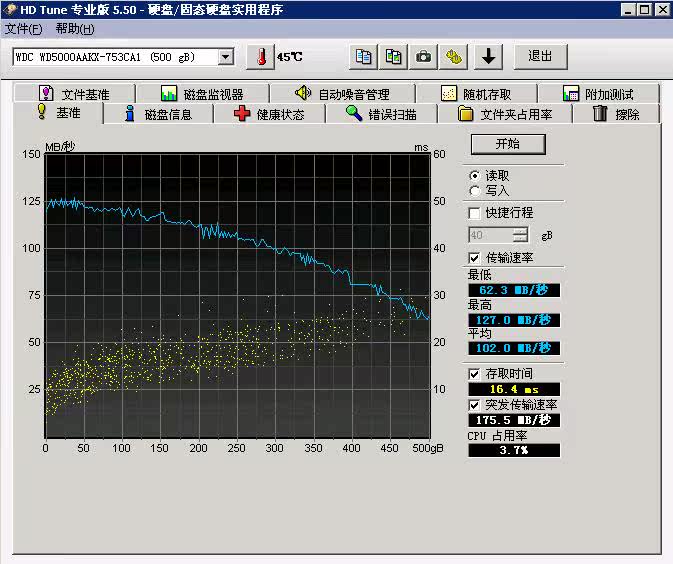673x564 pixels.
Task: Click the down arrow toolbar button
Action: pos(488,57)
